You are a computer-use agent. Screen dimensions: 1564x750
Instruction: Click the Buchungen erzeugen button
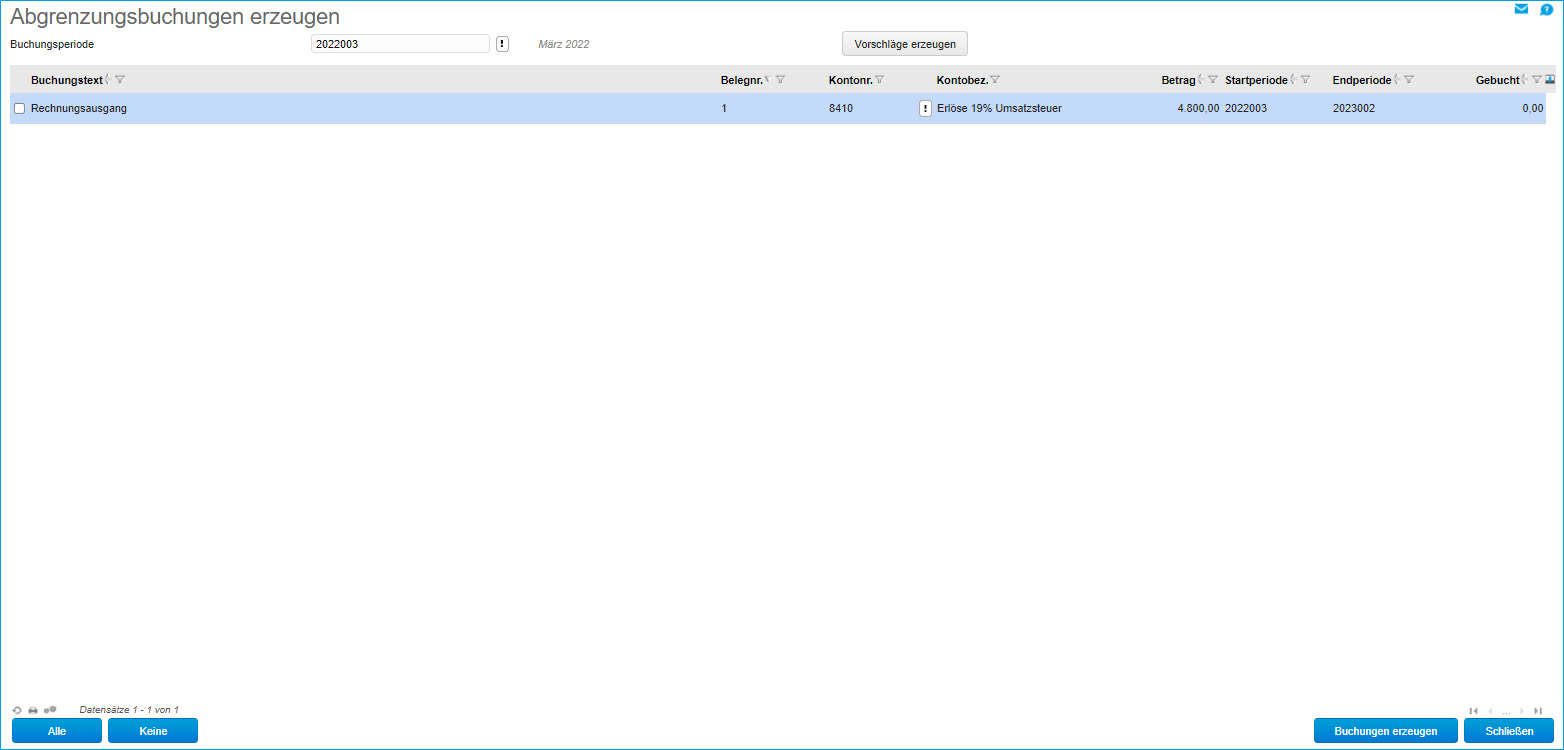pos(1385,731)
